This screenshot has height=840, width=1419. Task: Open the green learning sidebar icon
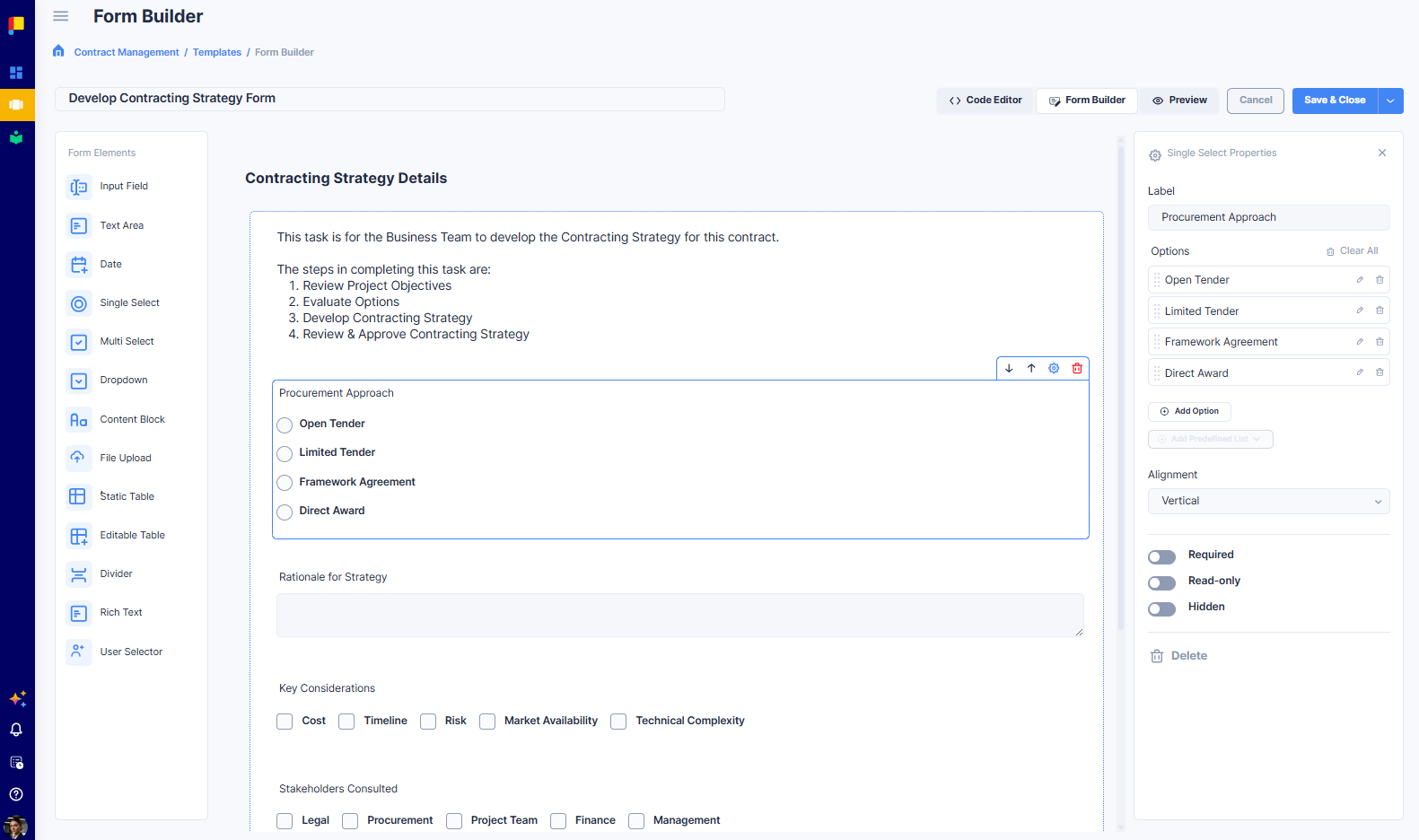(x=16, y=137)
